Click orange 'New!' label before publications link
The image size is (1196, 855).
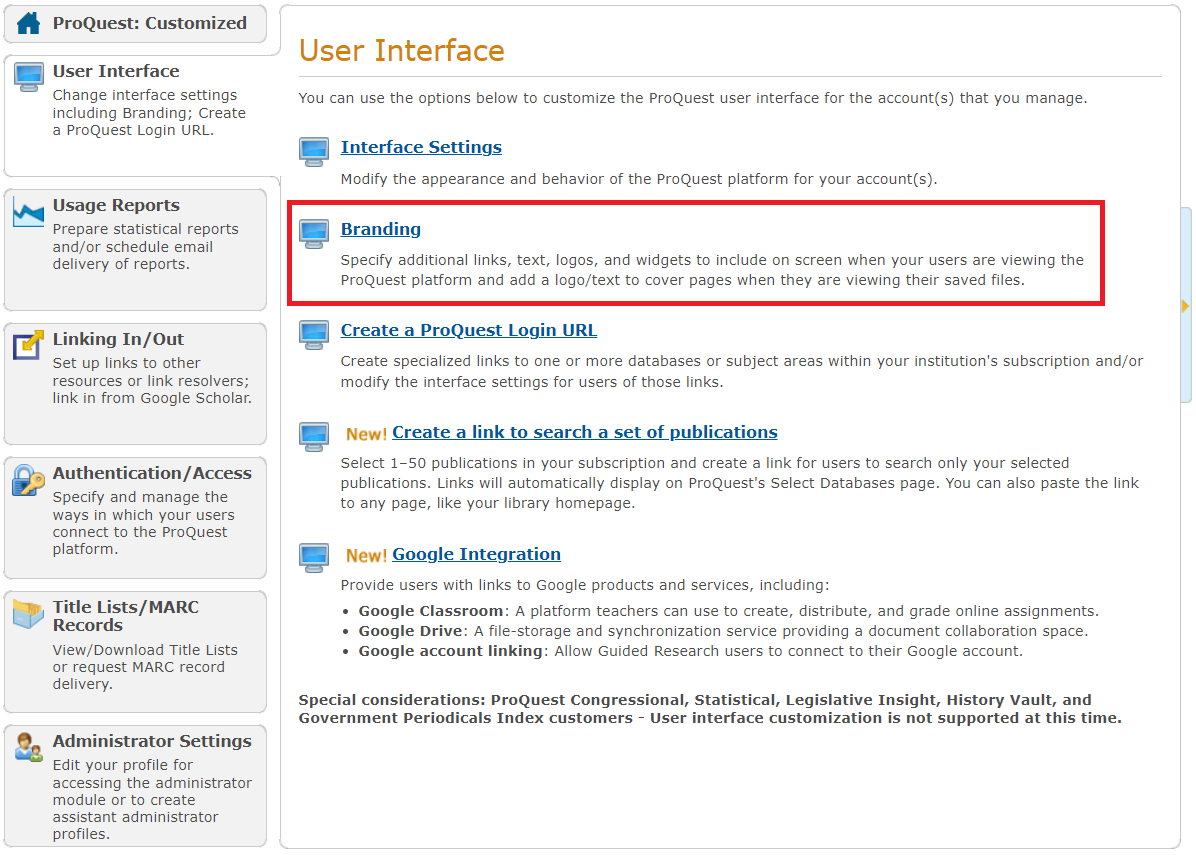coord(366,434)
